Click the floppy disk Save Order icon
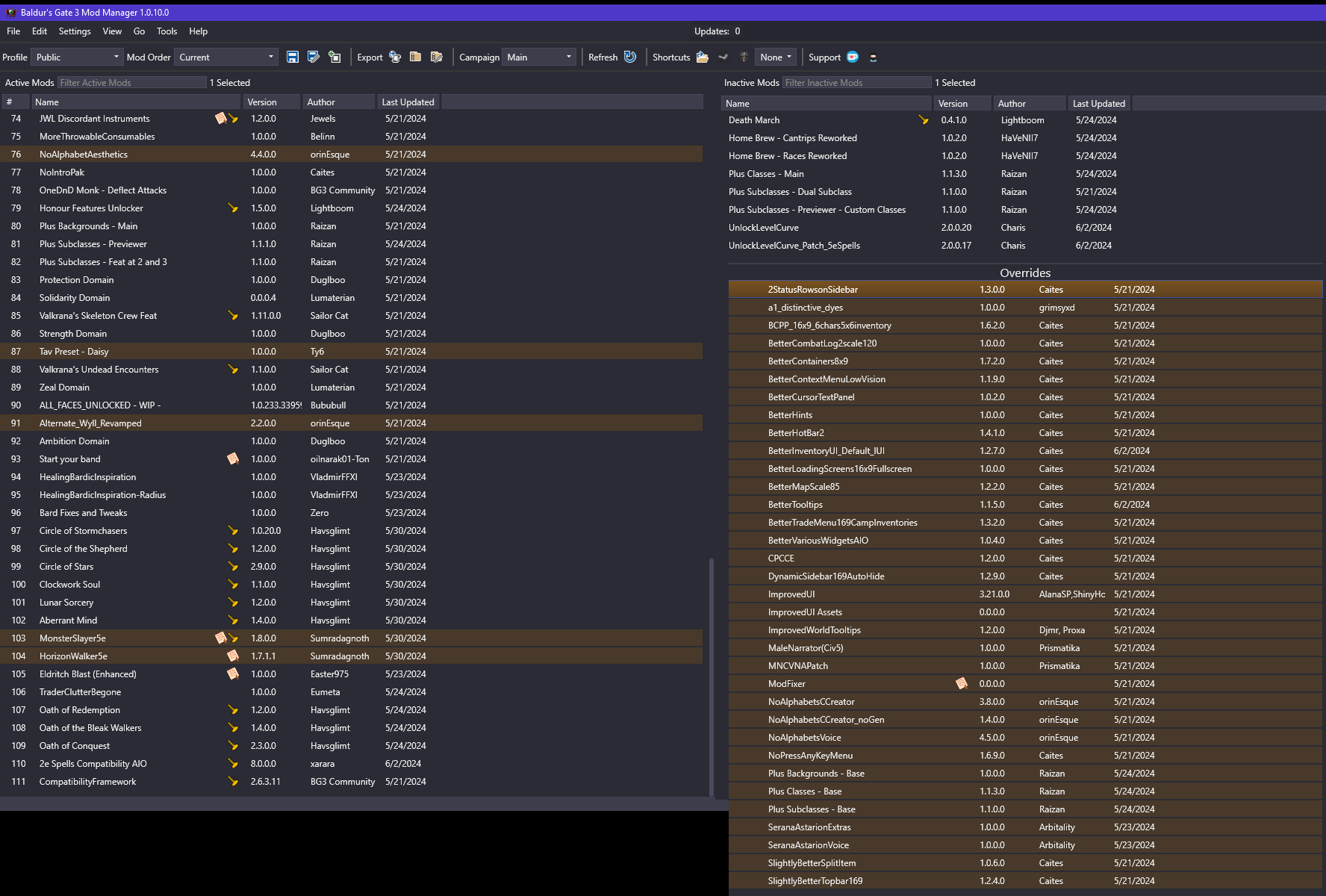The width and height of the screenshot is (1326, 896). [293, 57]
